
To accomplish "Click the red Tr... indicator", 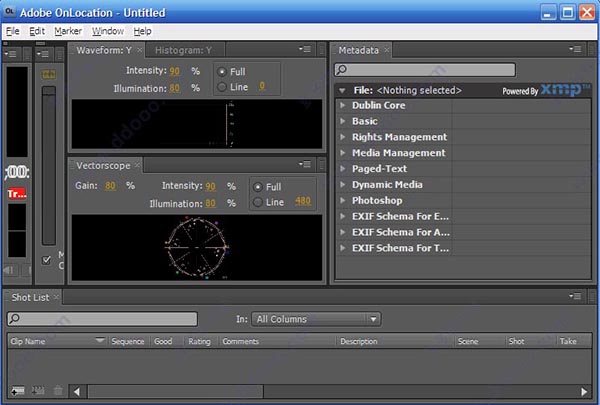I will (17, 194).
